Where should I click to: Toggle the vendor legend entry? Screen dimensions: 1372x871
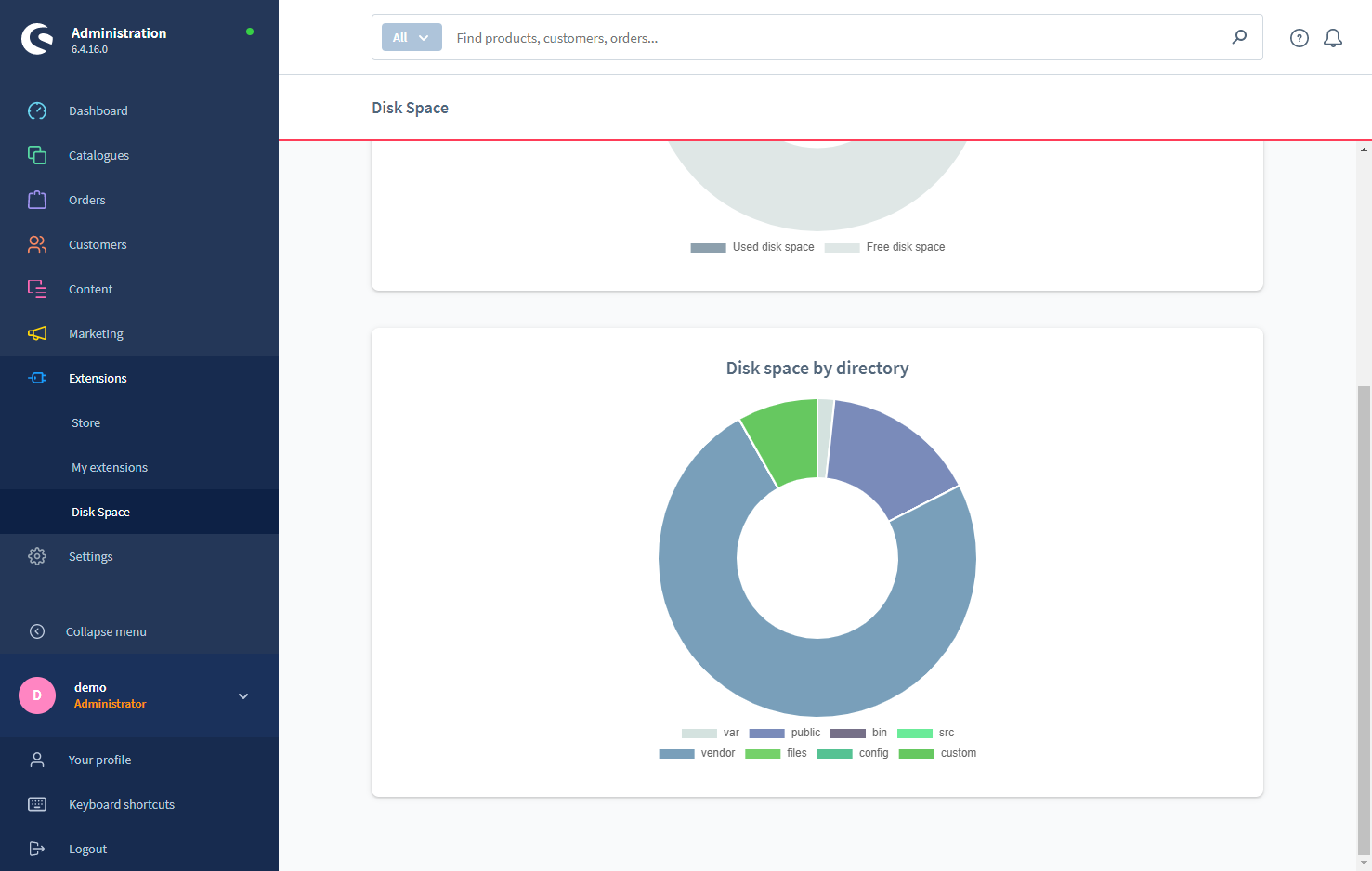click(697, 753)
